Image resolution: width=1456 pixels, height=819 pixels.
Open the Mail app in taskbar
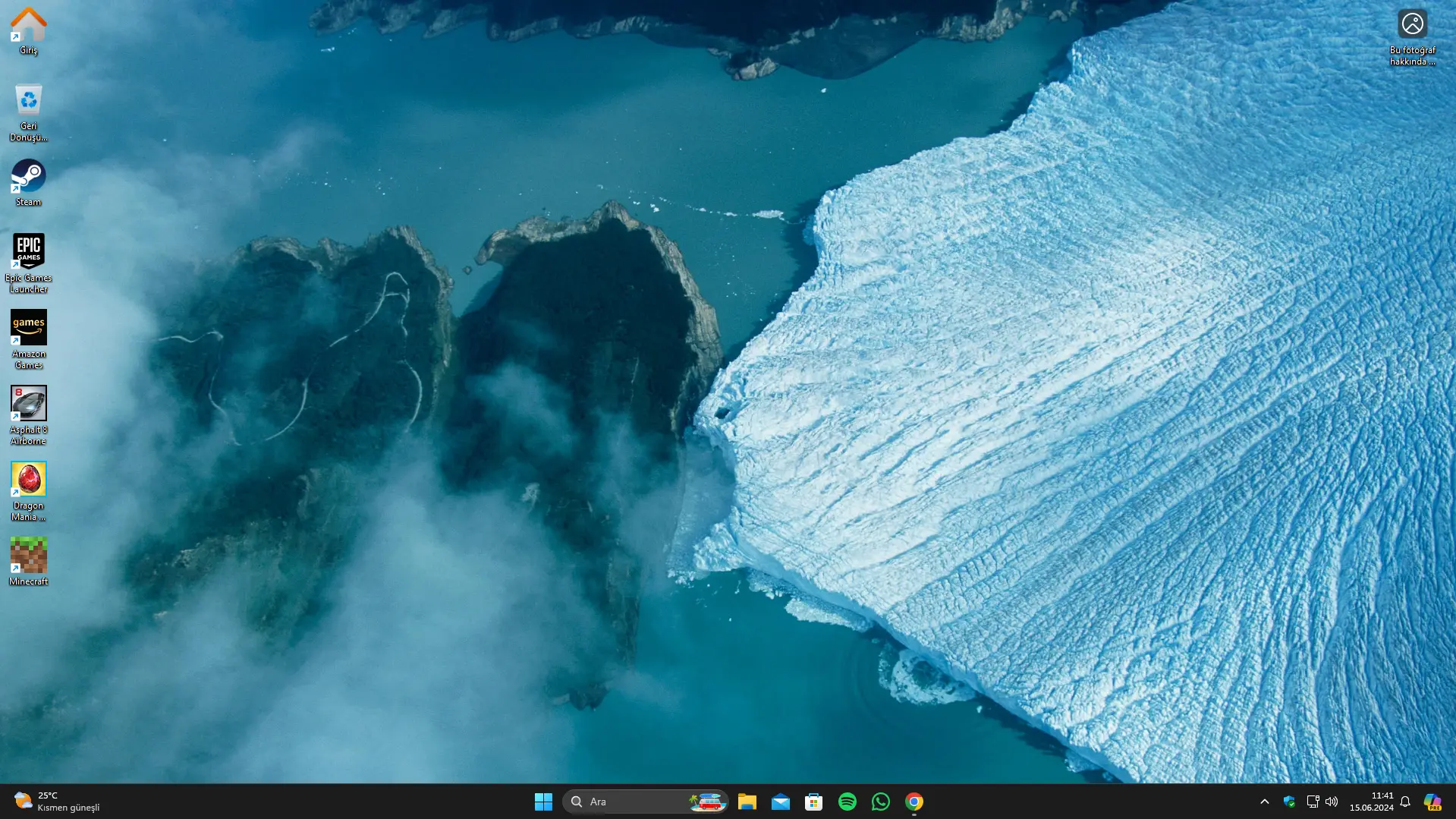[780, 802]
